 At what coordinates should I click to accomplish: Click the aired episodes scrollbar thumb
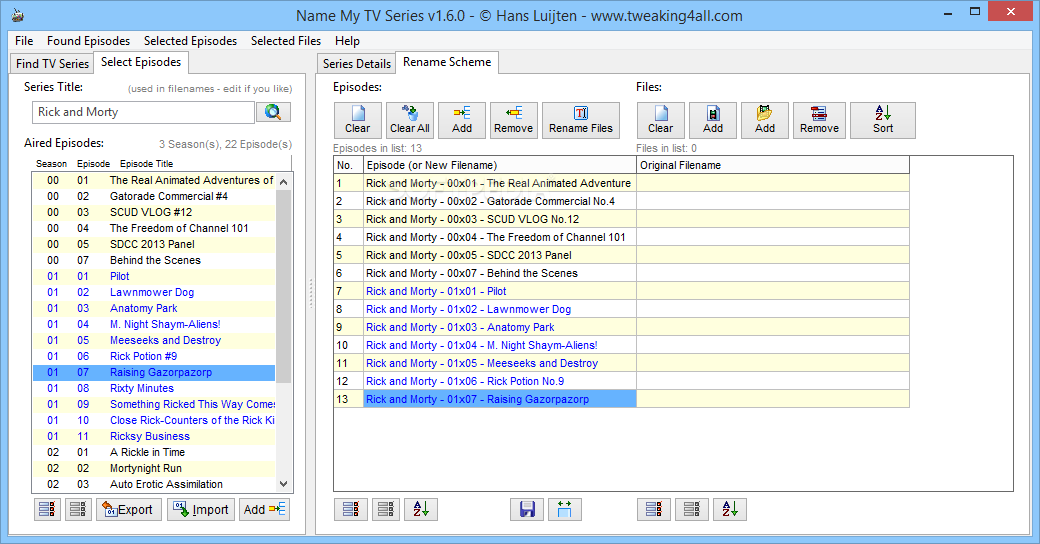pyautogui.click(x=283, y=285)
